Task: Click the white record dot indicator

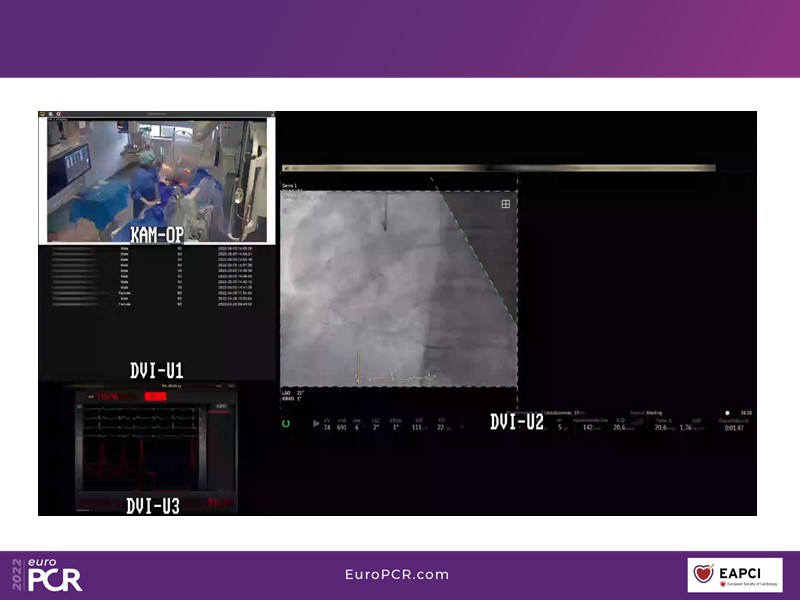Action: 727,412
